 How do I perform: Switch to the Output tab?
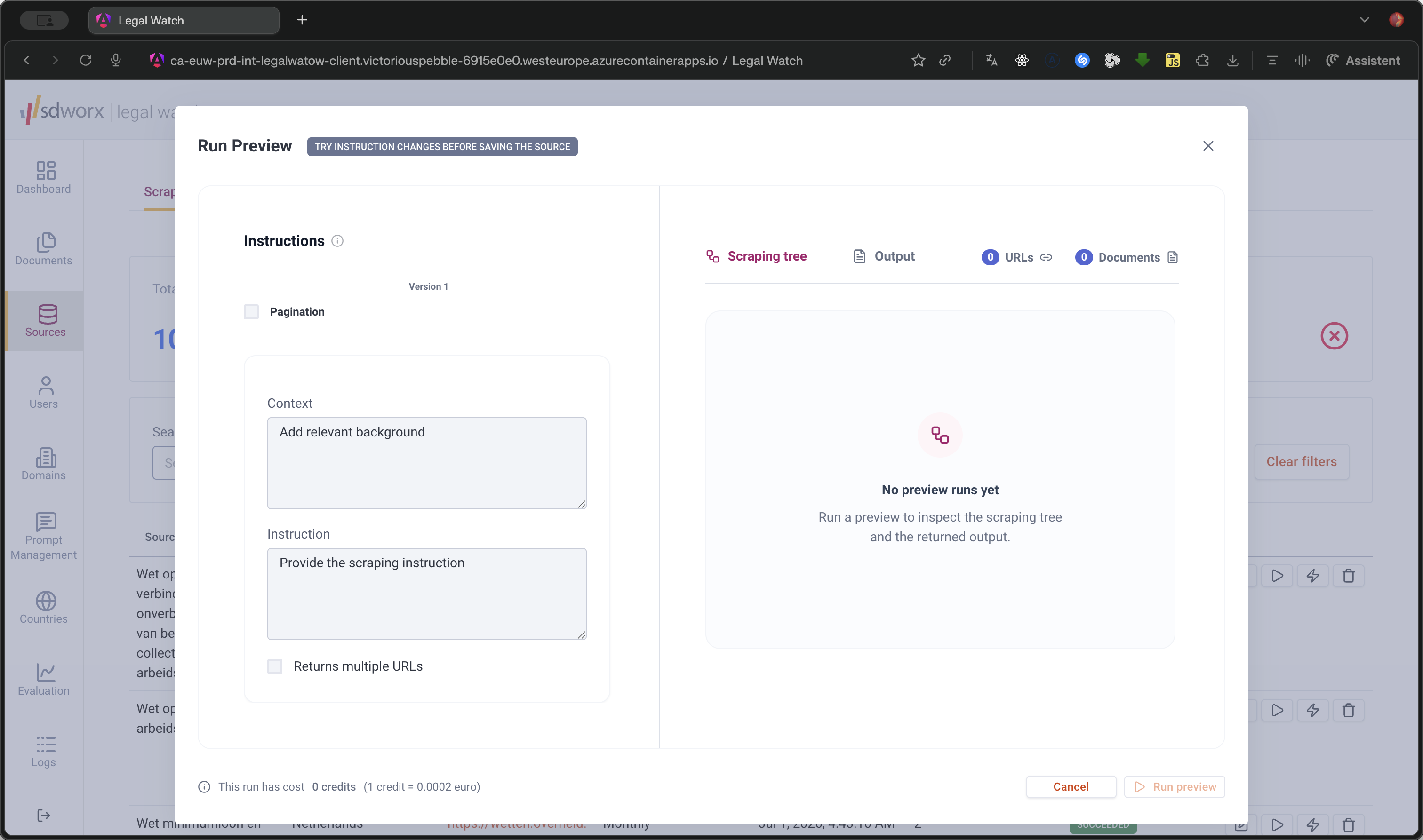pos(883,256)
